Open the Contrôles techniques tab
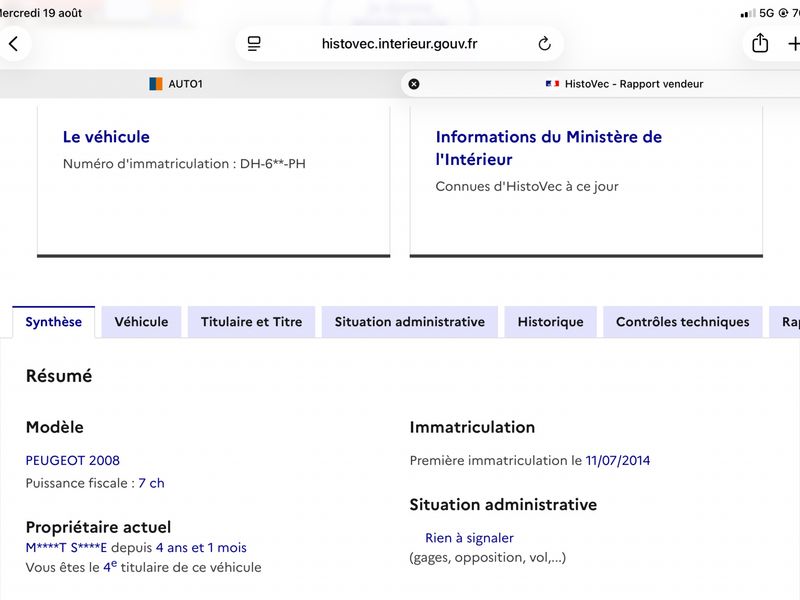Screen dimensions: 800x600 pyautogui.click(x=683, y=322)
